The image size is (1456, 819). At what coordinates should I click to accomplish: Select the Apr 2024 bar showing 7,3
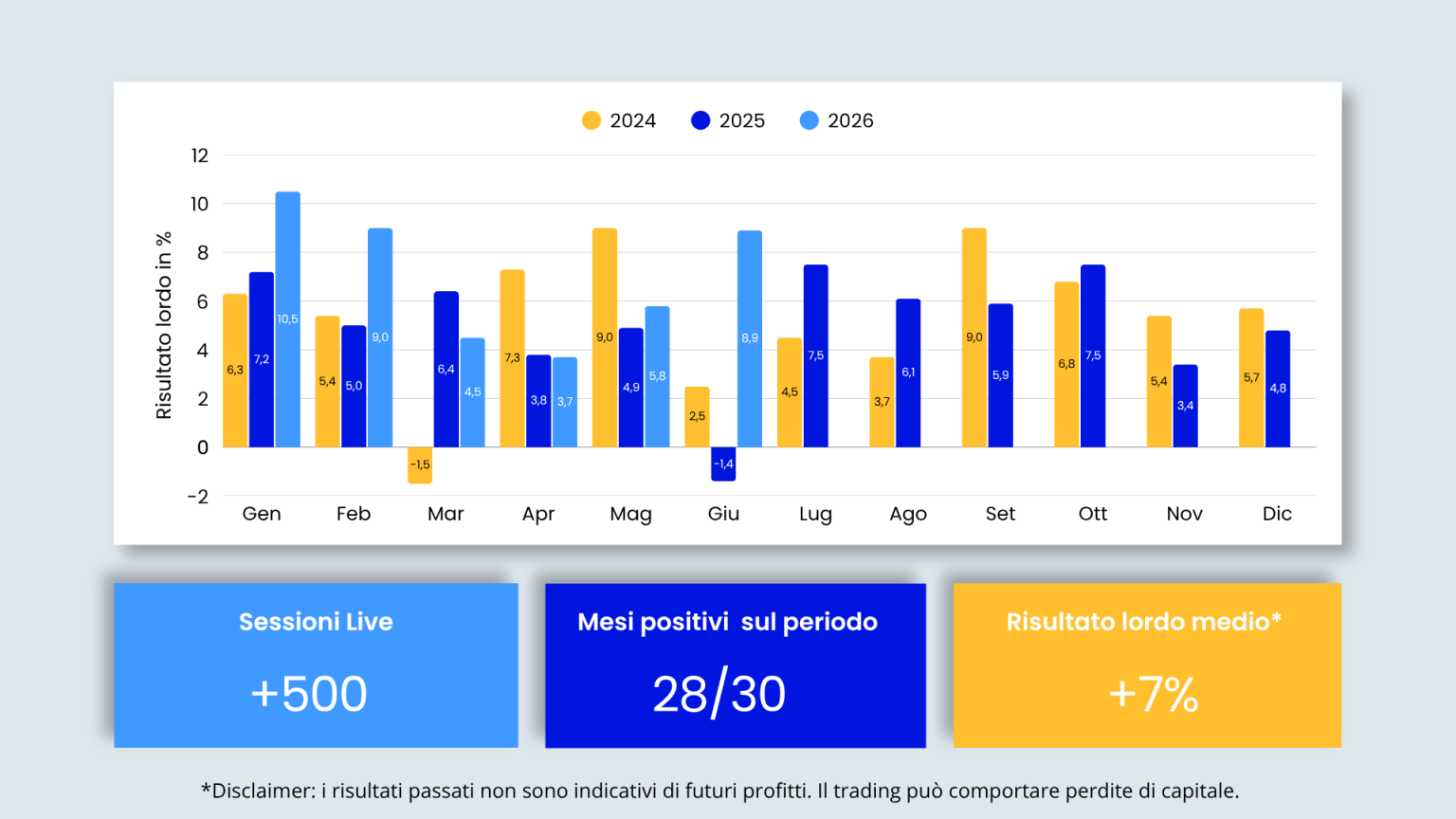click(x=512, y=358)
